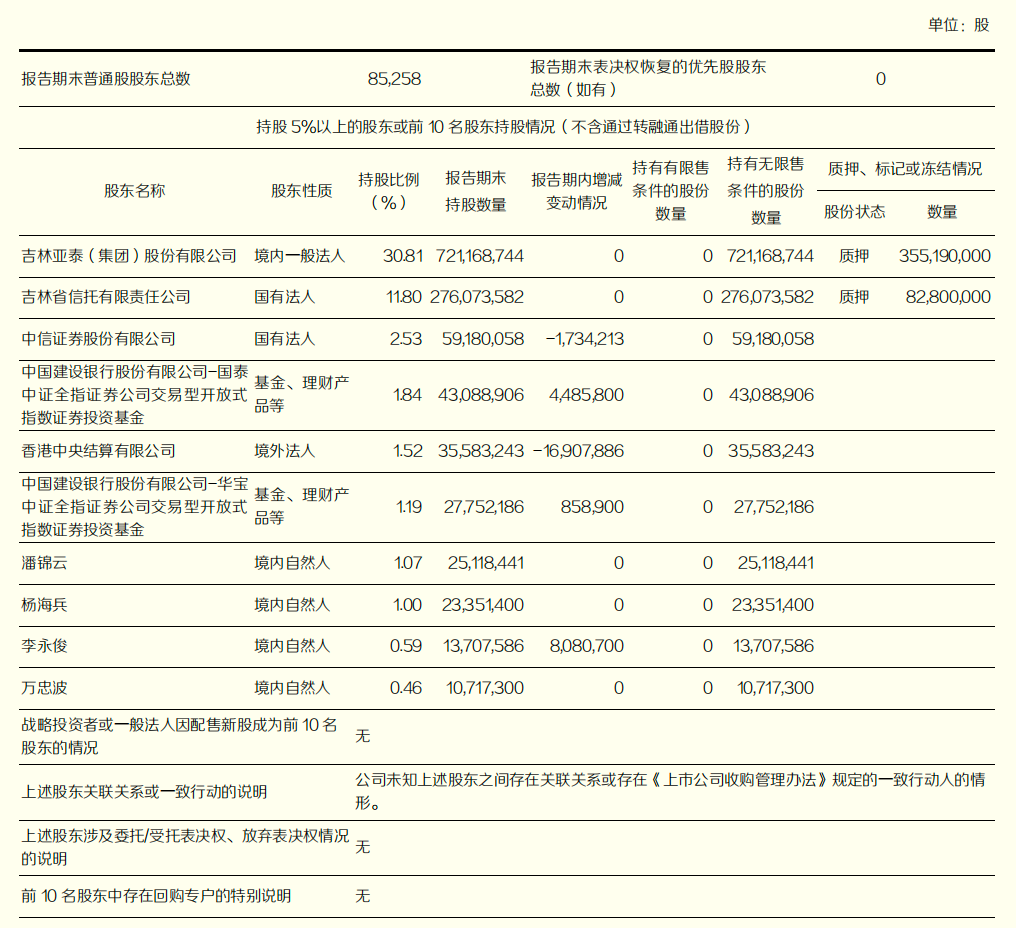Image resolution: width=1016 pixels, height=928 pixels.
Task: Select the 中信证券股份有限公司 cell
Action: point(98,339)
